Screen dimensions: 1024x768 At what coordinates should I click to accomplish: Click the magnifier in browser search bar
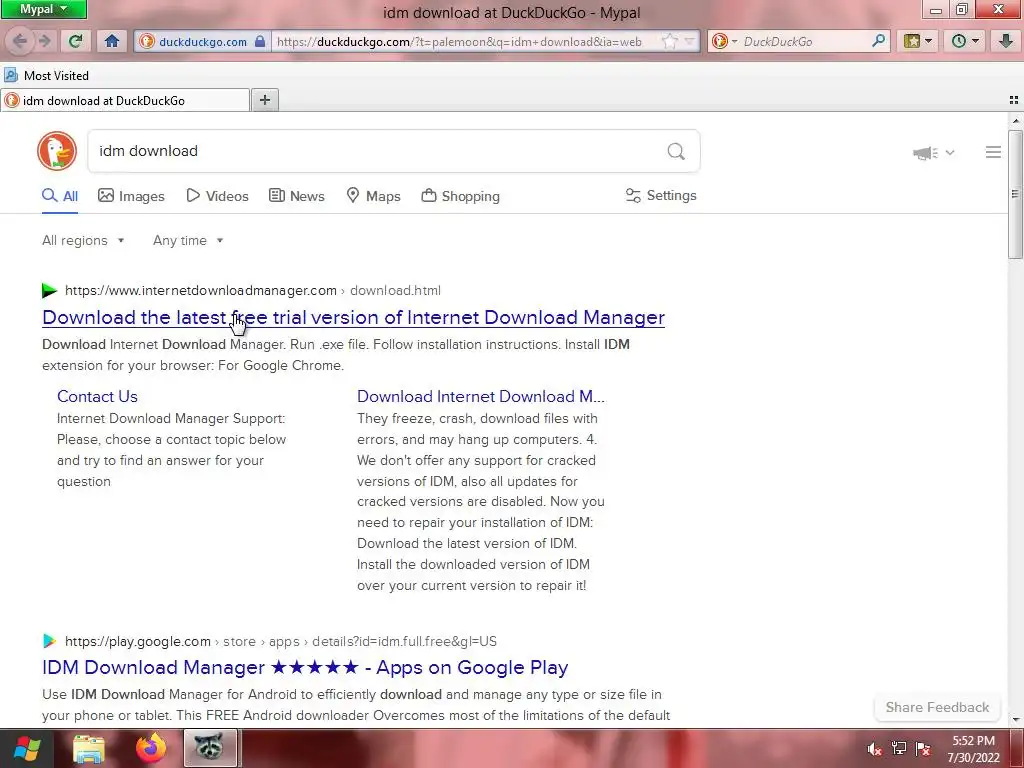[x=878, y=41]
